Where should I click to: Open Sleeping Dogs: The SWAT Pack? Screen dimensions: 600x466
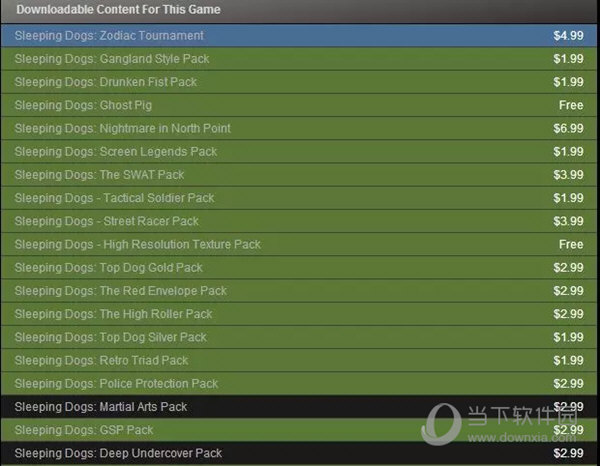click(x=299, y=175)
